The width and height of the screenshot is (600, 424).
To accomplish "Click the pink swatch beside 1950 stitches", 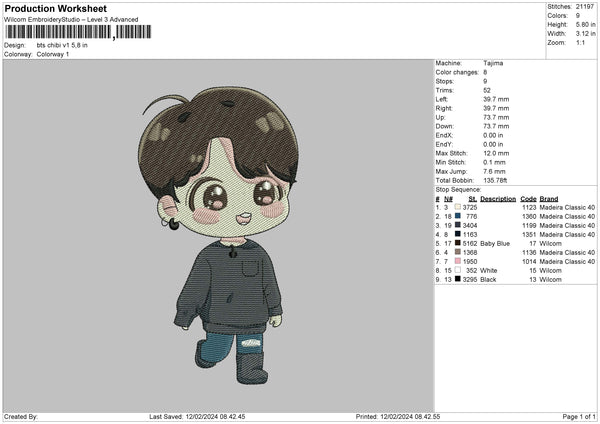I will (x=457, y=261).
